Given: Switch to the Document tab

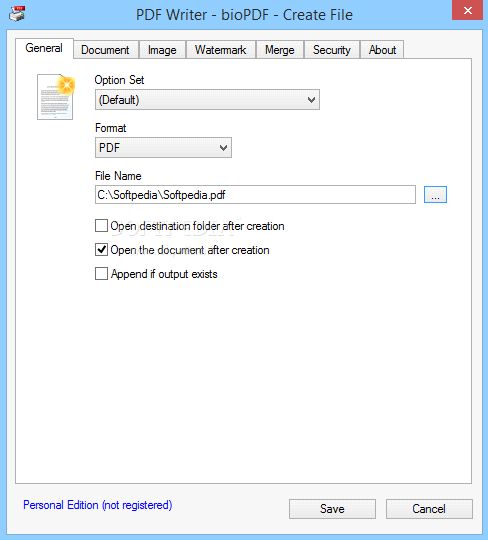Looking at the screenshot, I should coord(105,50).
